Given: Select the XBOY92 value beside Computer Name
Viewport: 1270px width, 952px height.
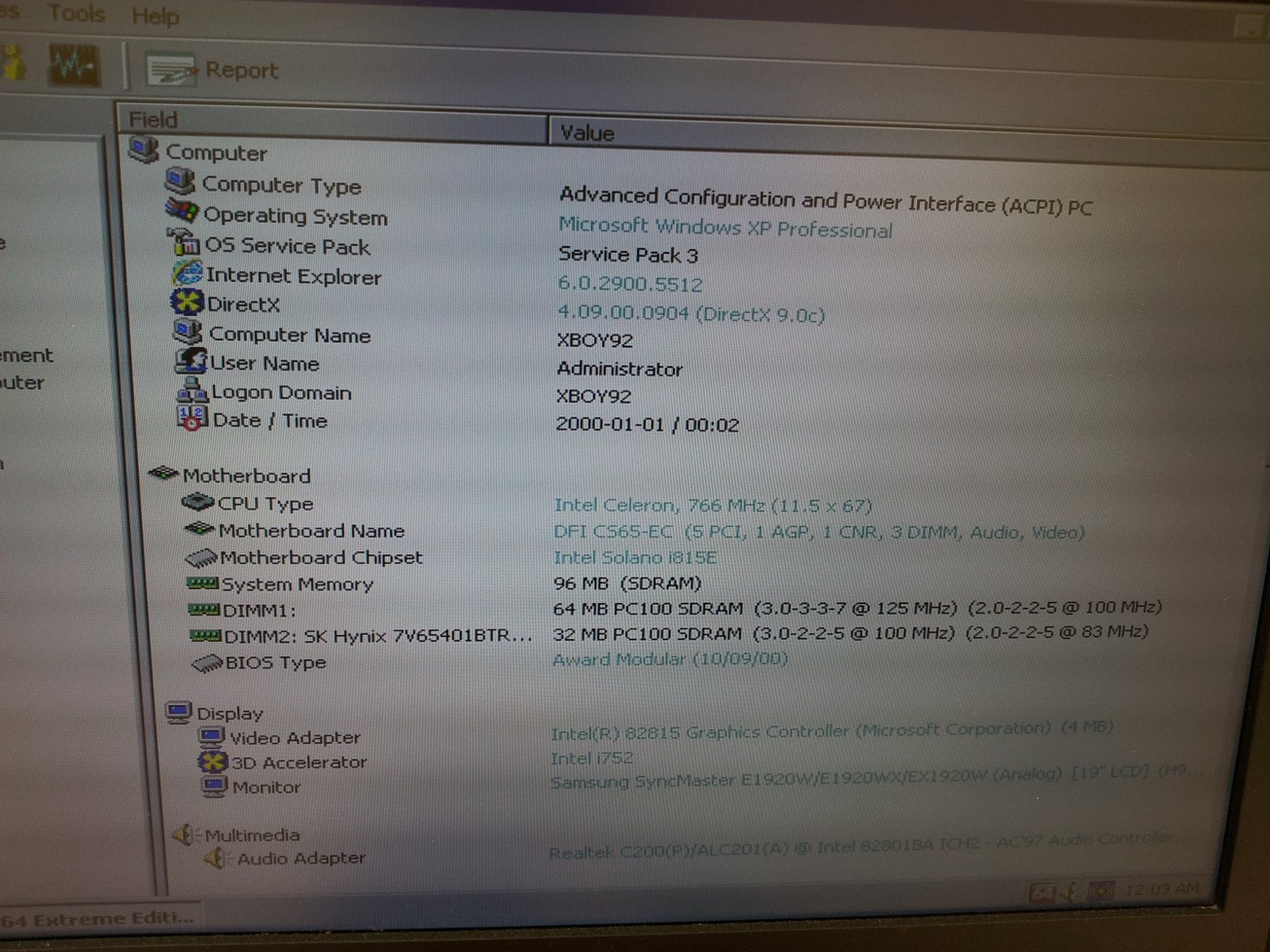Looking at the screenshot, I should tap(594, 339).
